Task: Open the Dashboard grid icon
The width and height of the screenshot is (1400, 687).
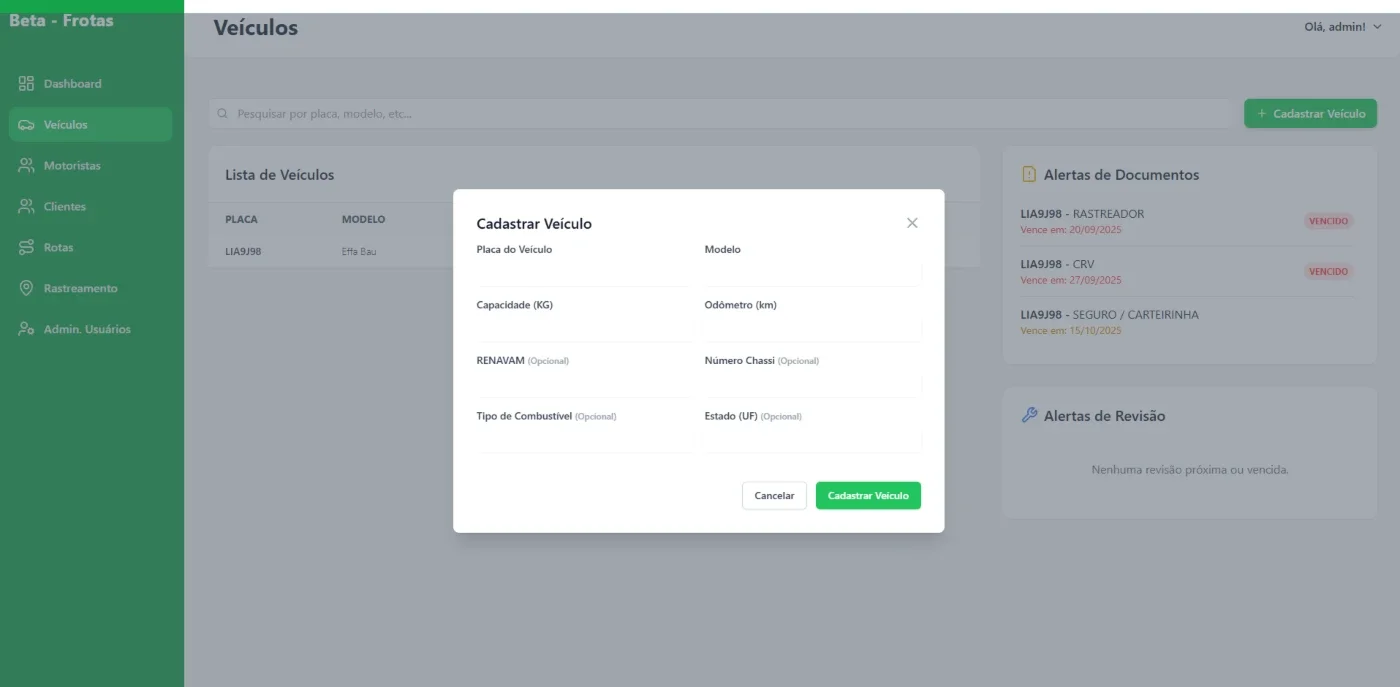Action: point(27,84)
